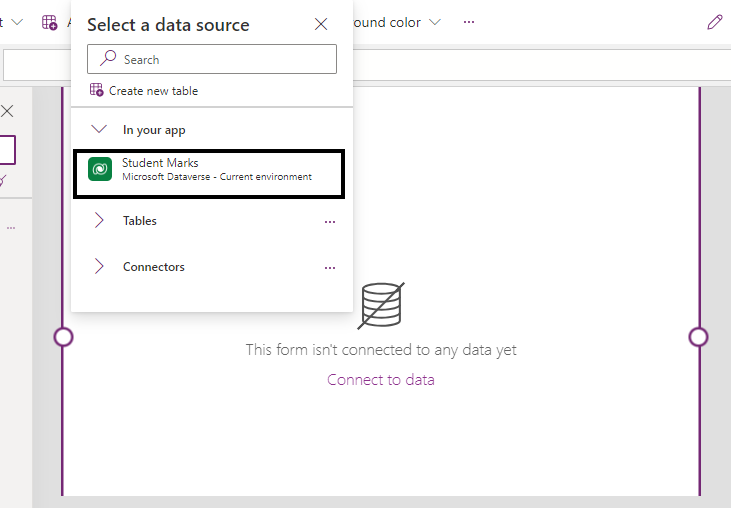This screenshot has width=731, height=508.
Task: Open more options for Tables
Action: 330,222
